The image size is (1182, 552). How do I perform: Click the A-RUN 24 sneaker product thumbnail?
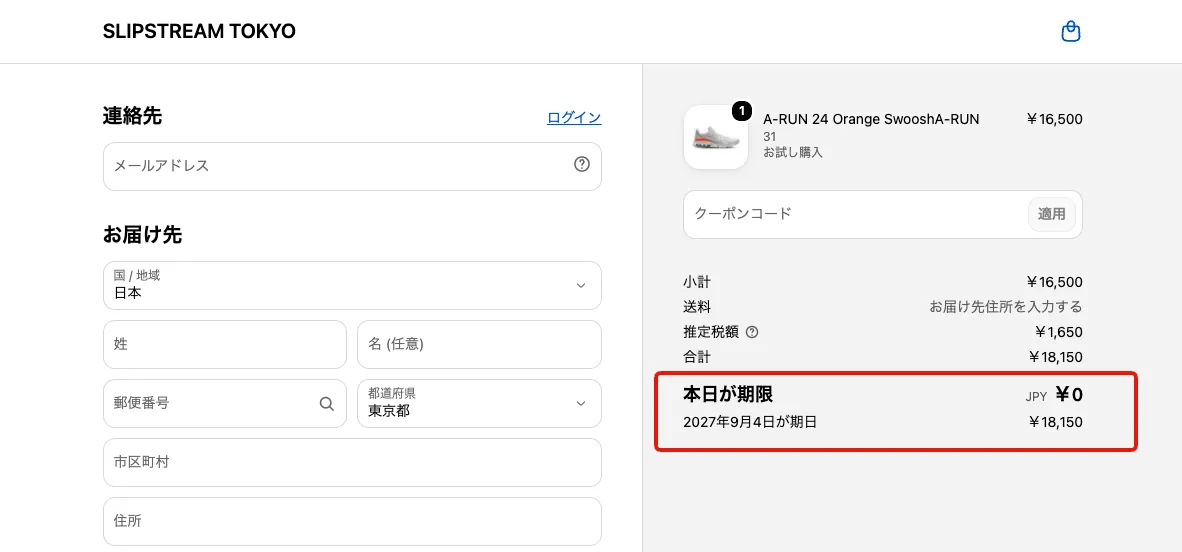pyautogui.click(x=715, y=137)
